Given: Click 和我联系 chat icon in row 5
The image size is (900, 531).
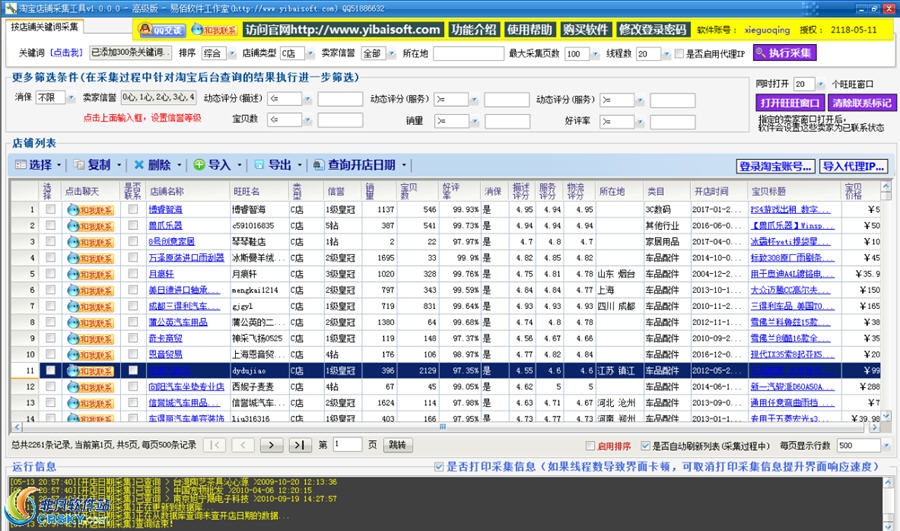Looking at the screenshot, I should tap(90, 274).
